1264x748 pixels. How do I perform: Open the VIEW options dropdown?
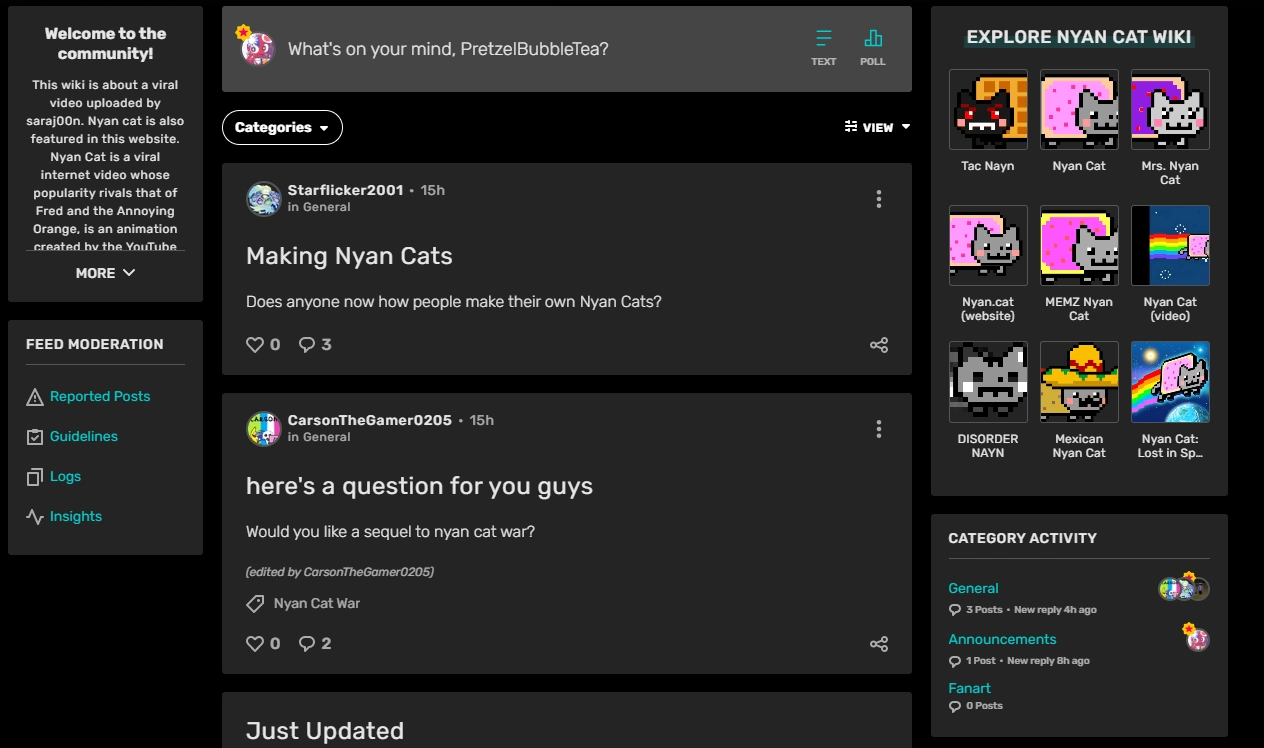[877, 127]
